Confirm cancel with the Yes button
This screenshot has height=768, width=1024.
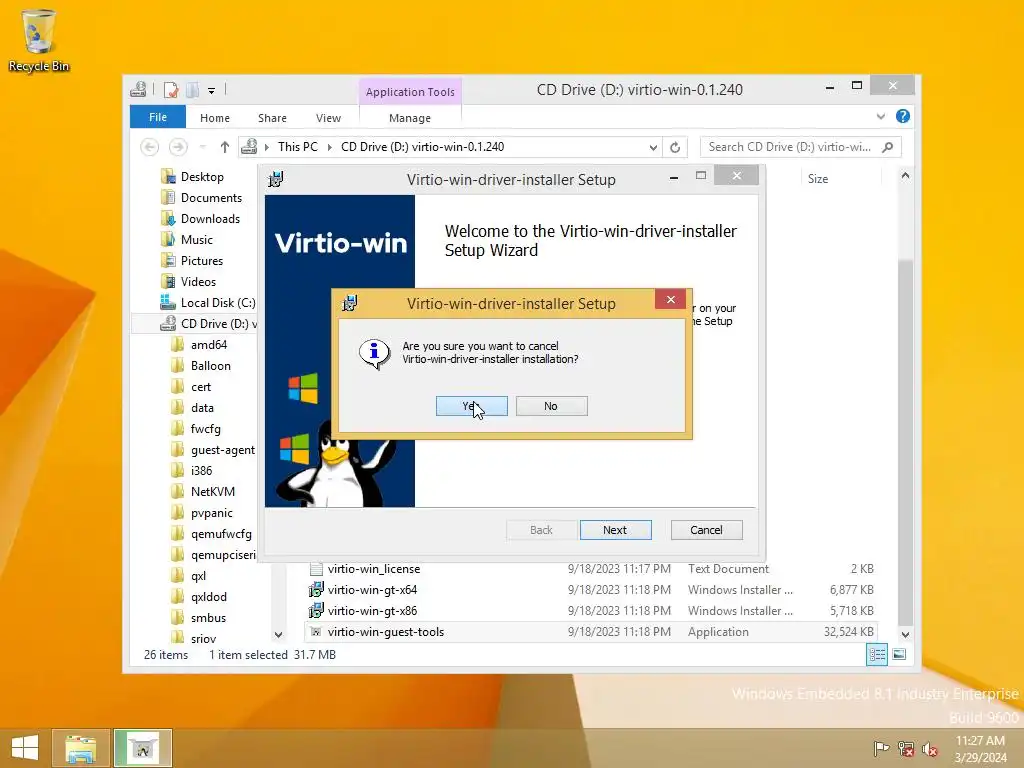[x=472, y=406]
